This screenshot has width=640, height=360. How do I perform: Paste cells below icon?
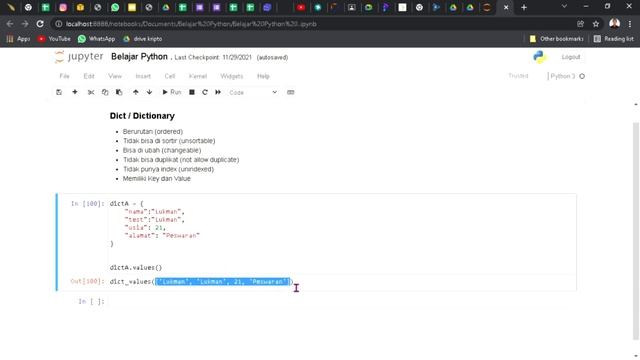[x=119, y=92]
